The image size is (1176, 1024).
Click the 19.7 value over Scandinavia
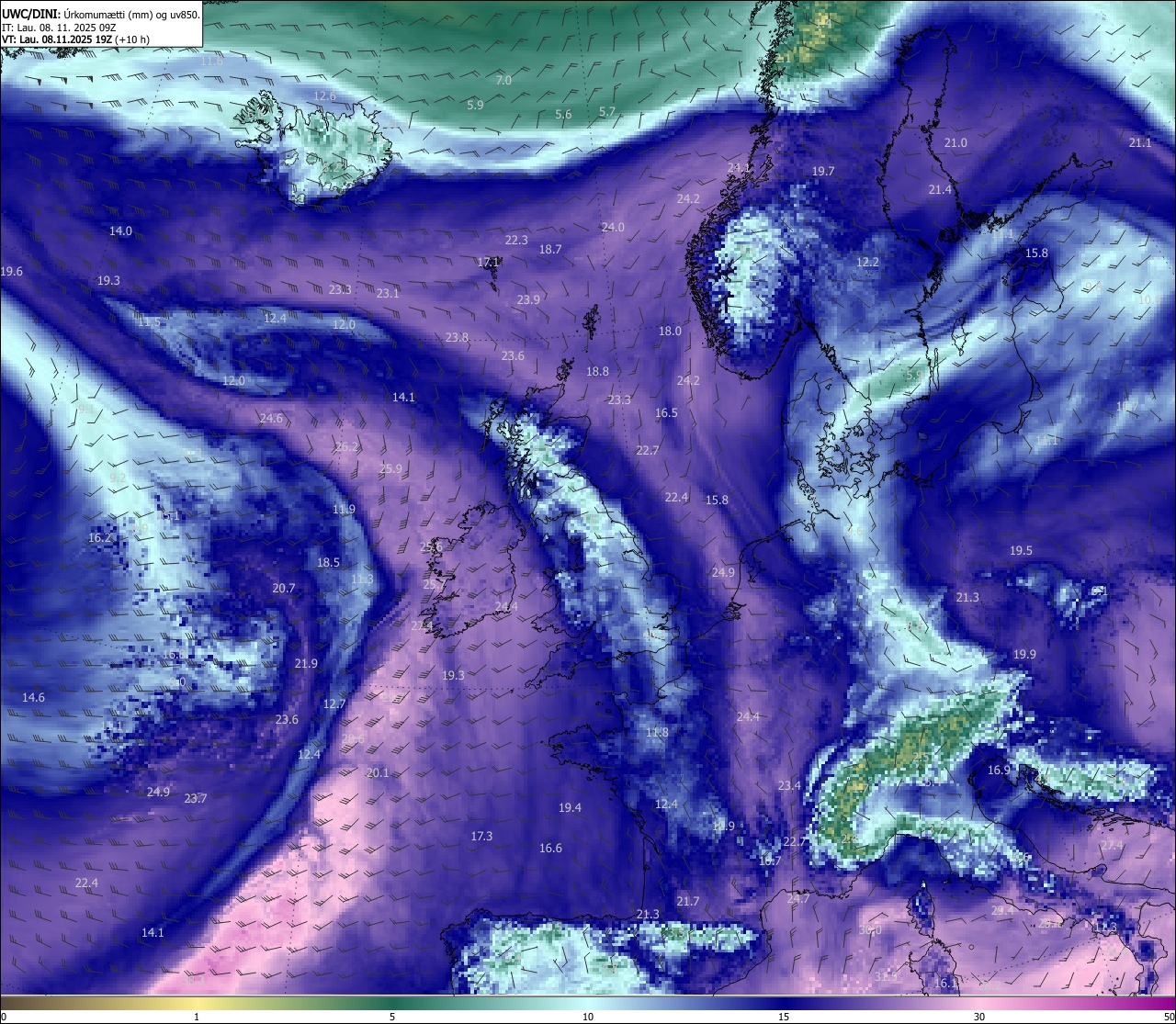click(823, 172)
